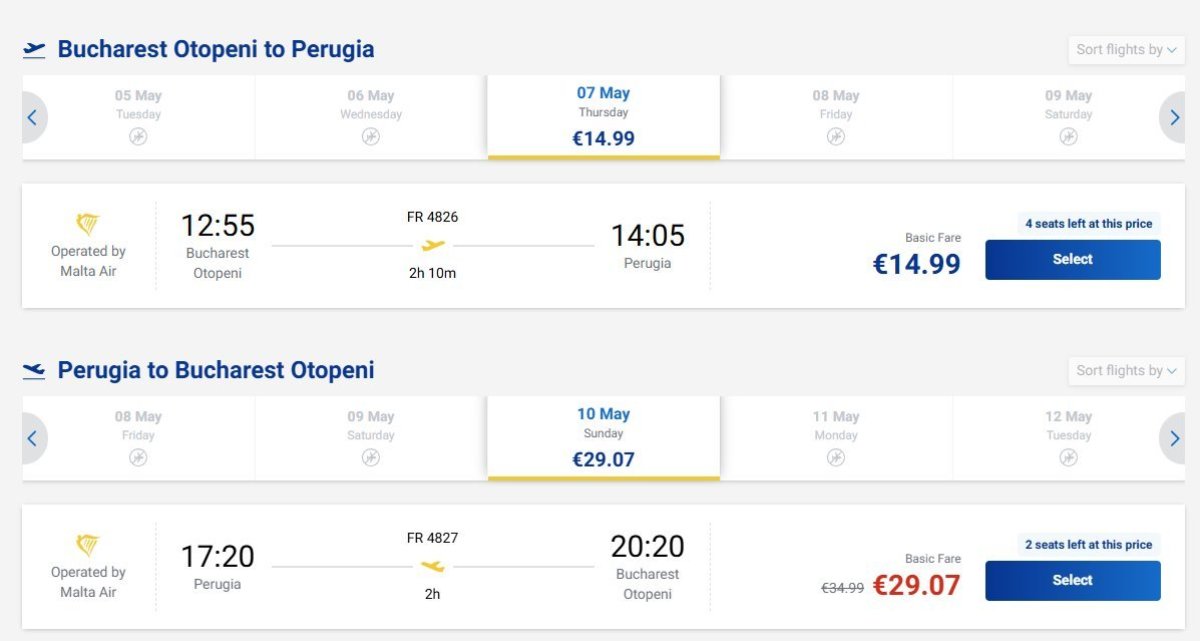Show later return dates with the right arrow
Image resolution: width=1200 pixels, height=641 pixels.
(x=1174, y=439)
